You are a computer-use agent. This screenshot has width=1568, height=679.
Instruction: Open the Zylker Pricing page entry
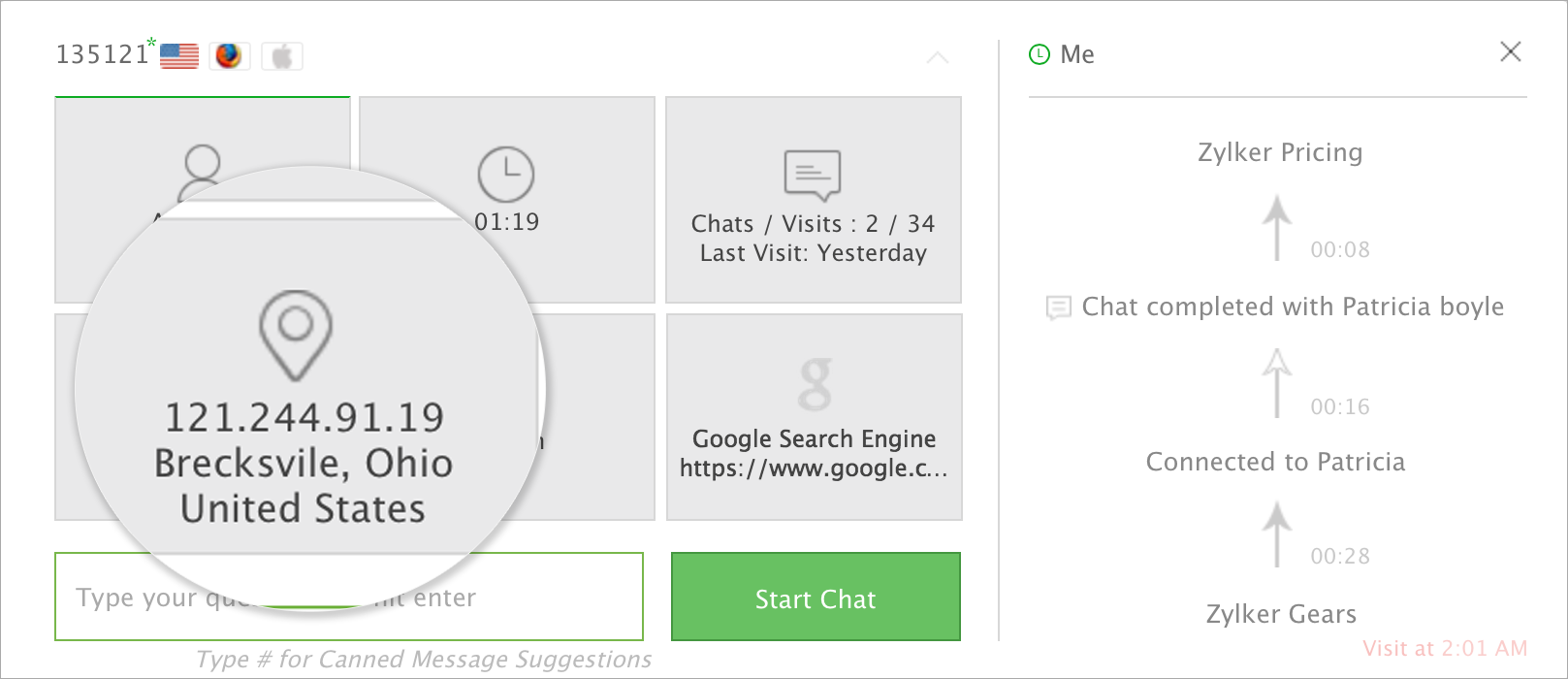(x=1280, y=152)
